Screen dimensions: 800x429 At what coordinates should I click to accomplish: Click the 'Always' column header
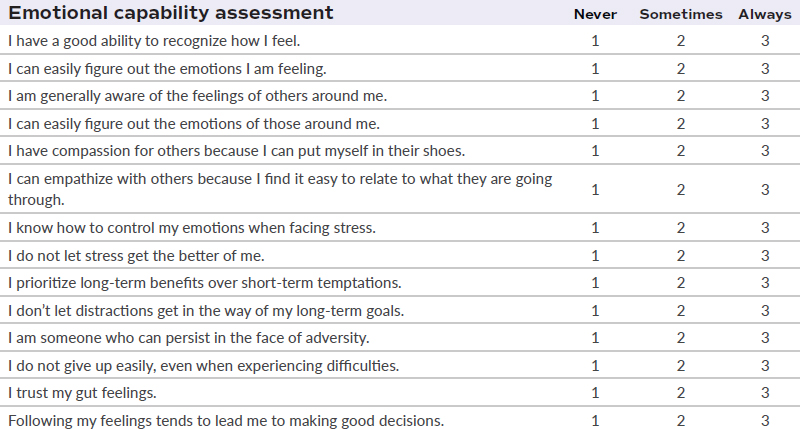[x=765, y=14]
